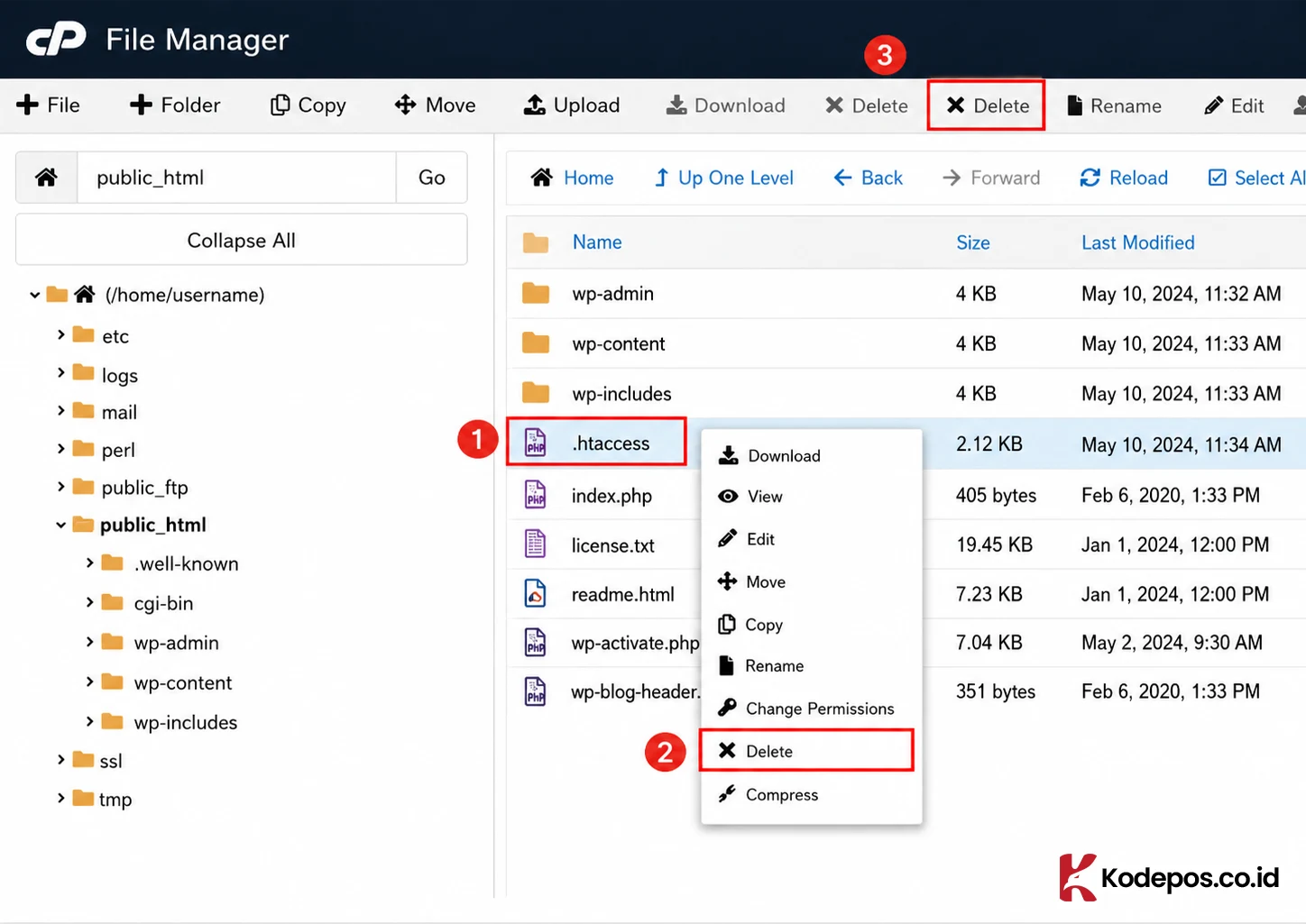Click the cPanel logo in the header
1306x924 pixels.
(x=56, y=39)
